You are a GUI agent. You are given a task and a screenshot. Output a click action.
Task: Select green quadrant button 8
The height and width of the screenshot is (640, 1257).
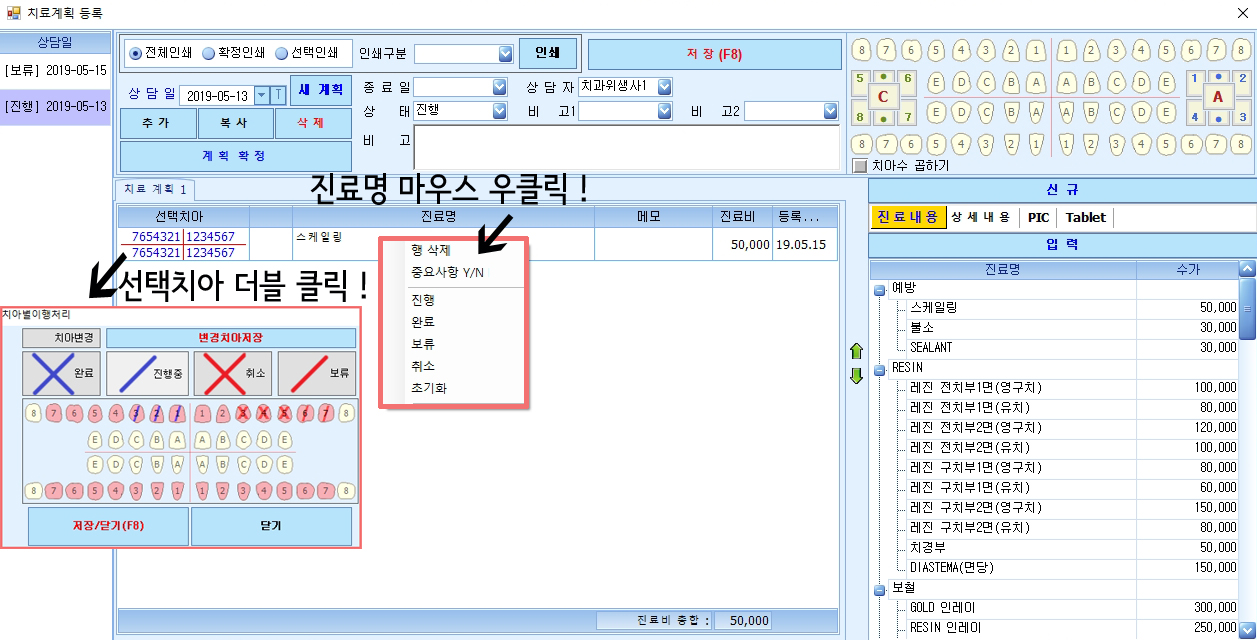(x=859, y=118)
